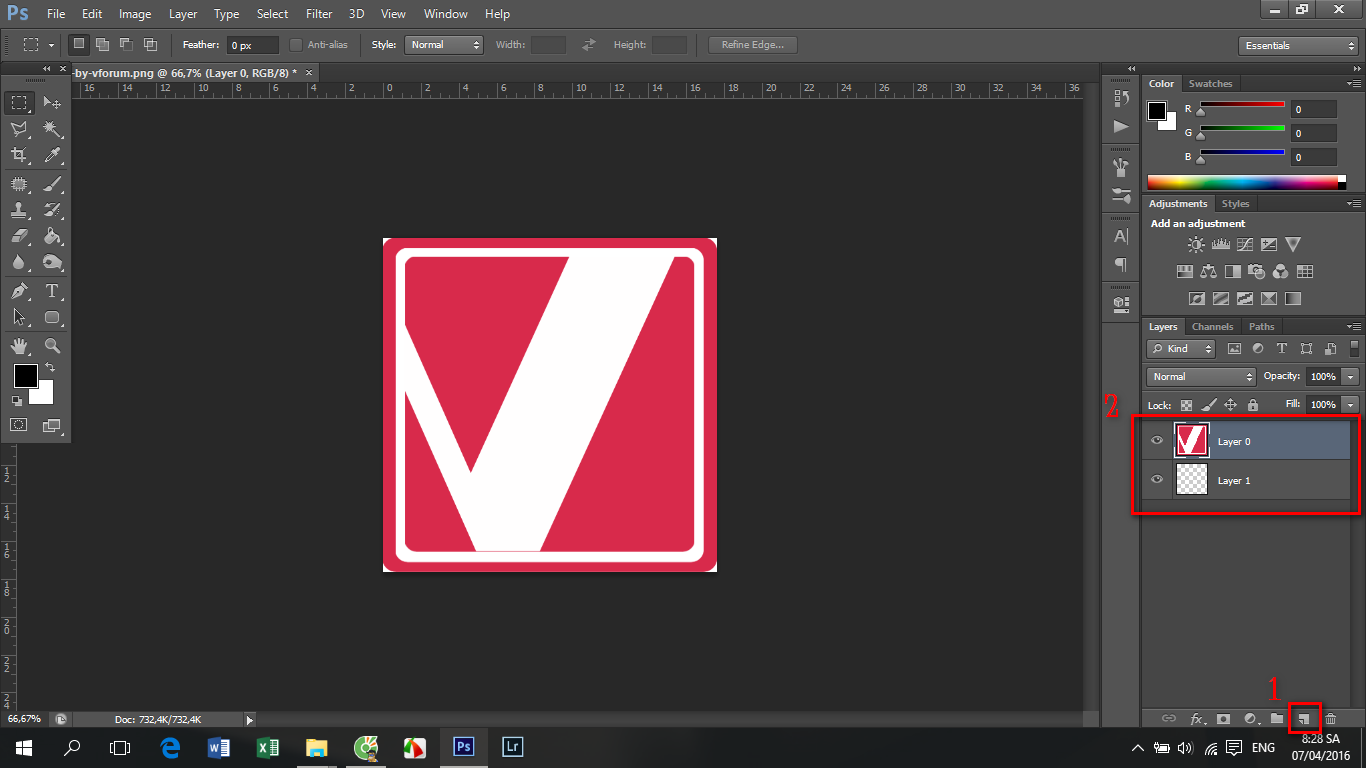Image resolution: width=1366 pixels, height=768 pixels.
Task: Delete layer trash icon
Action: click(x=1331, y=718)
